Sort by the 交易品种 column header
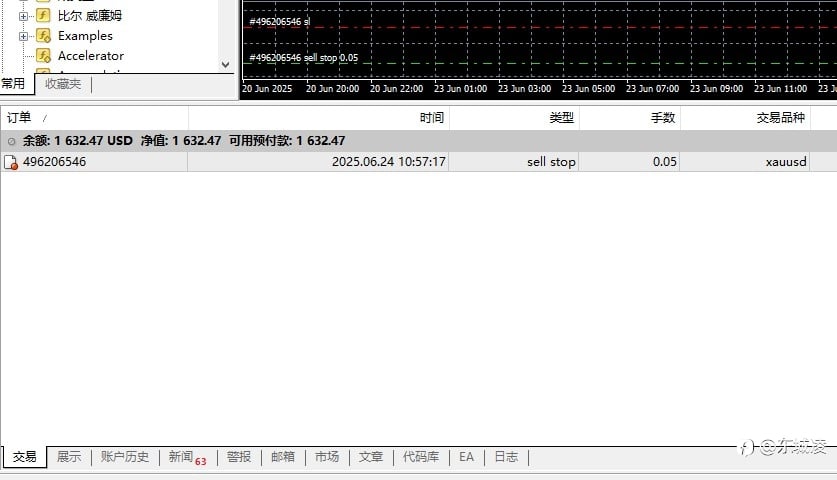Image resolution: width=837 pixels, height=480 pixels. click(746, 118)
